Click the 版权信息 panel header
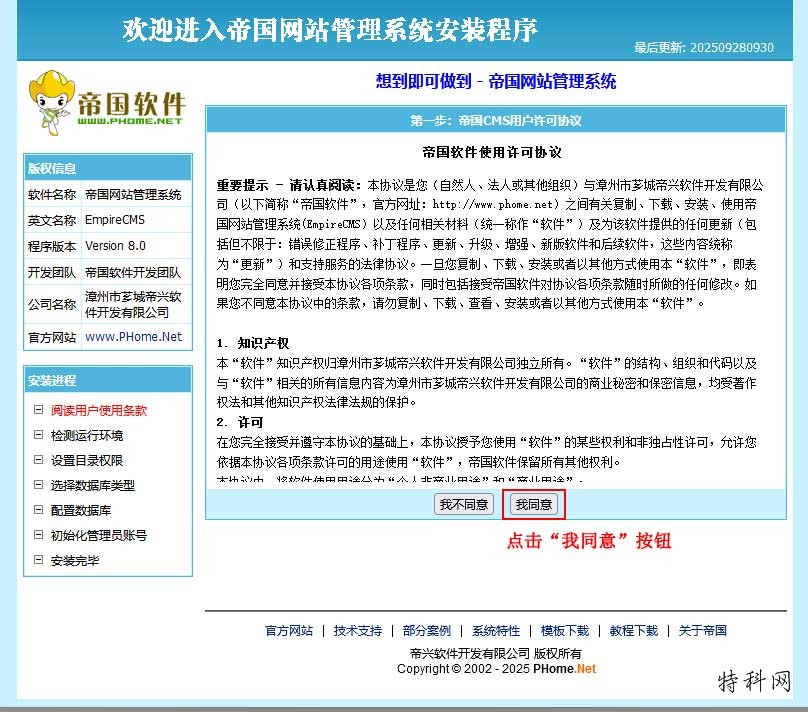This screenshot has width=808, height=712. click(108, 168)
